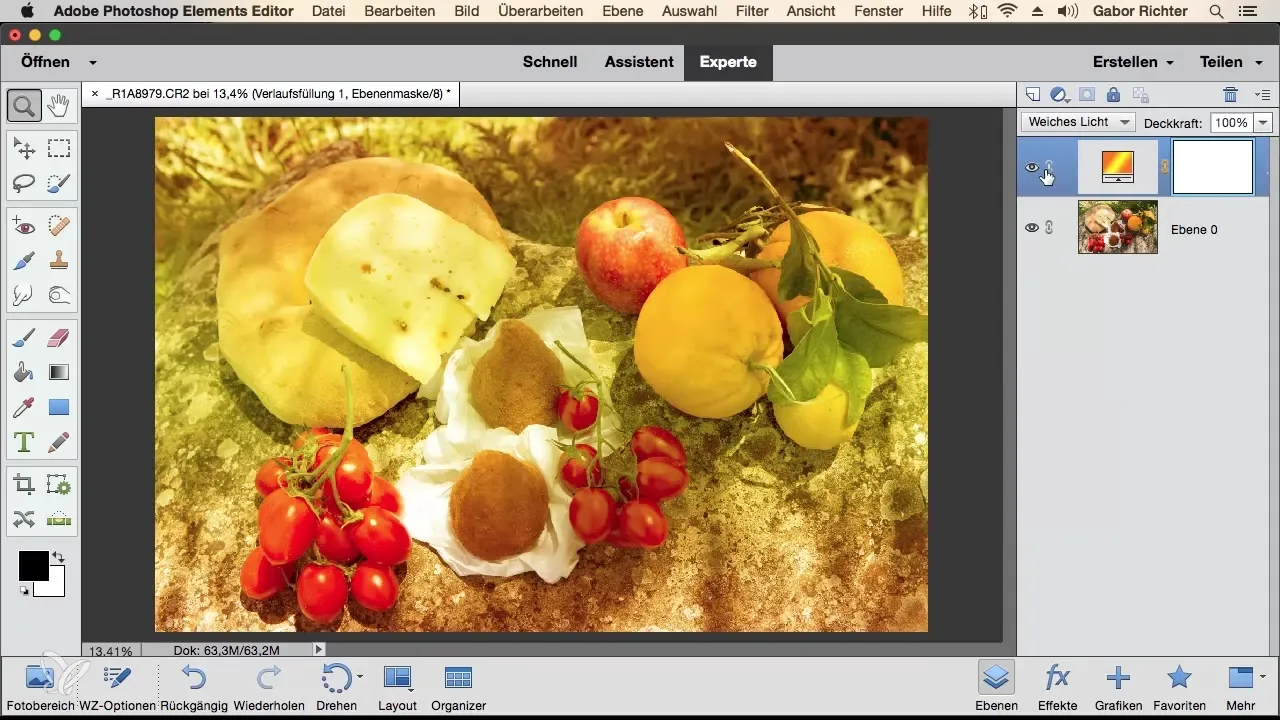Lock transparent pixels of the layer
Viewport: 1280px width, 720px height.
(x=1139, y=95)
